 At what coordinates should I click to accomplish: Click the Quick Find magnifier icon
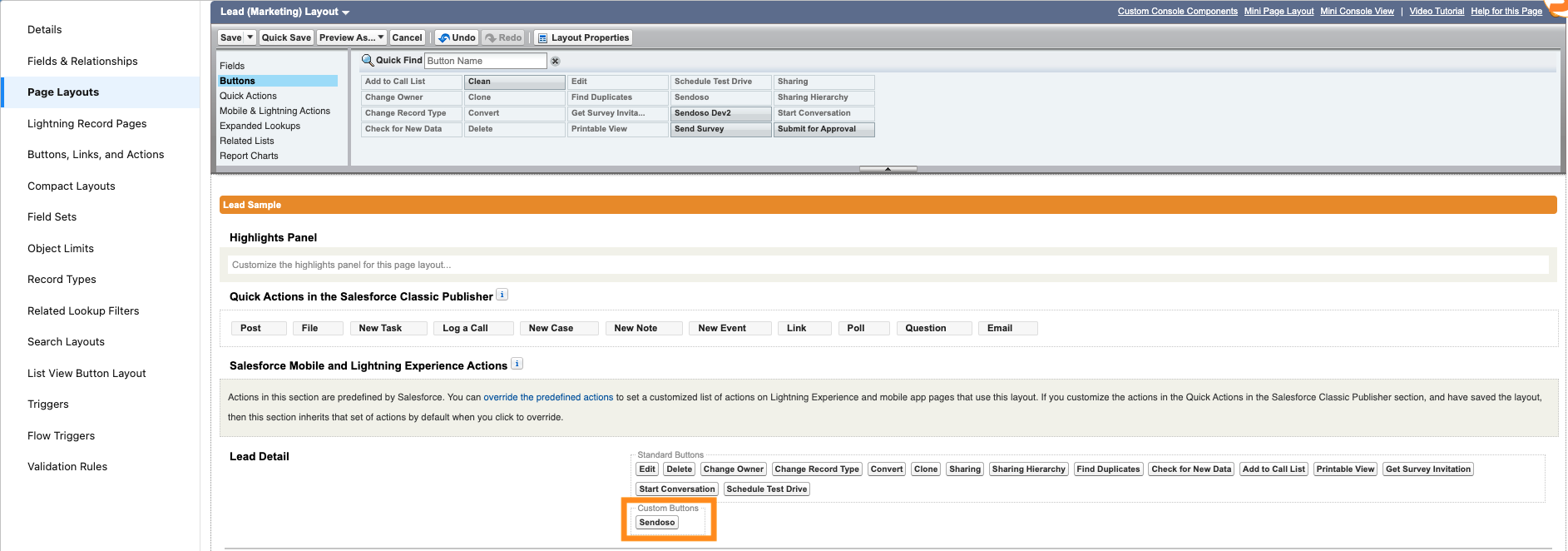pos(367,60)
